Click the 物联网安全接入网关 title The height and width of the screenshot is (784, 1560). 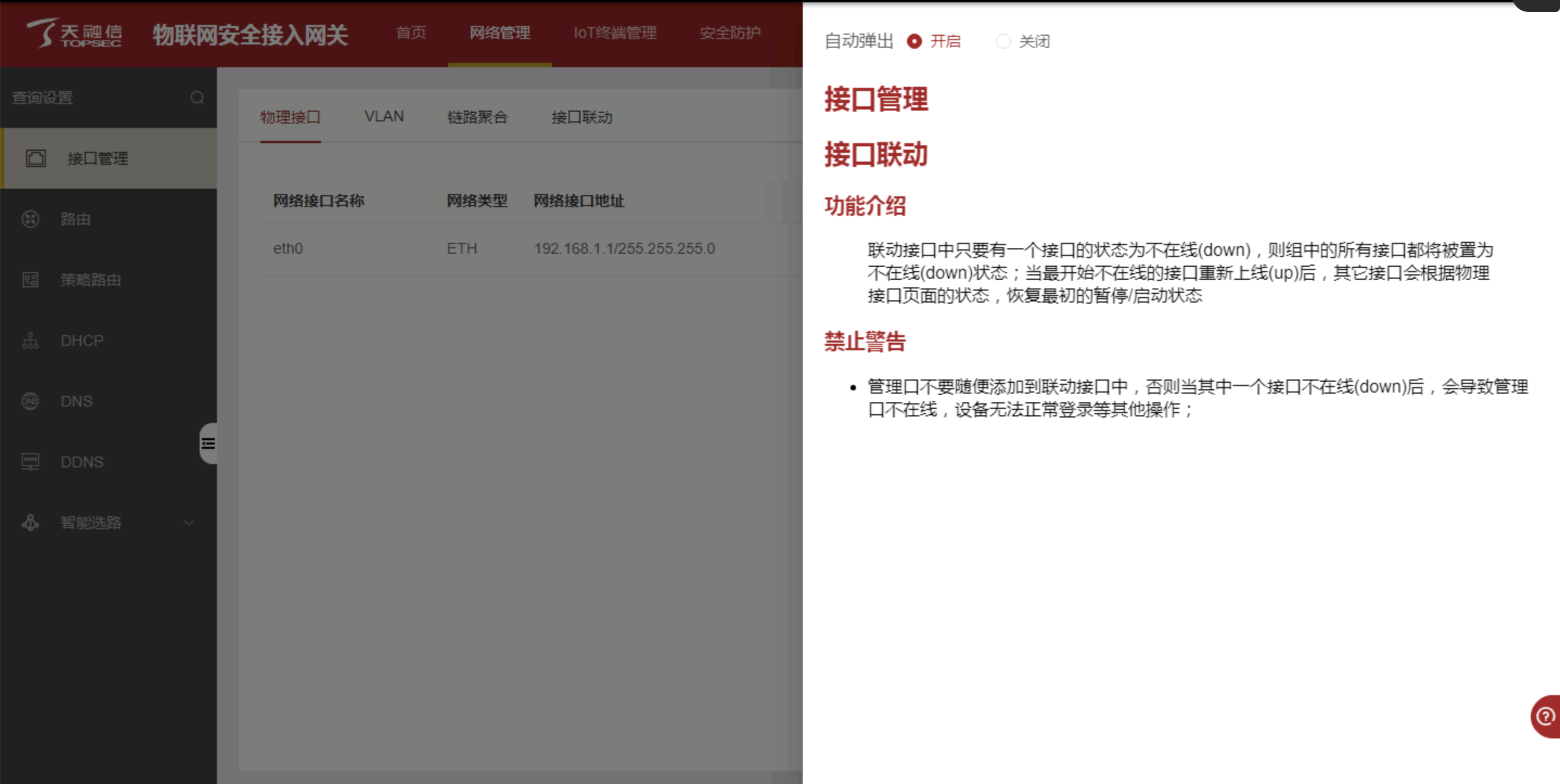pos(250,35)
